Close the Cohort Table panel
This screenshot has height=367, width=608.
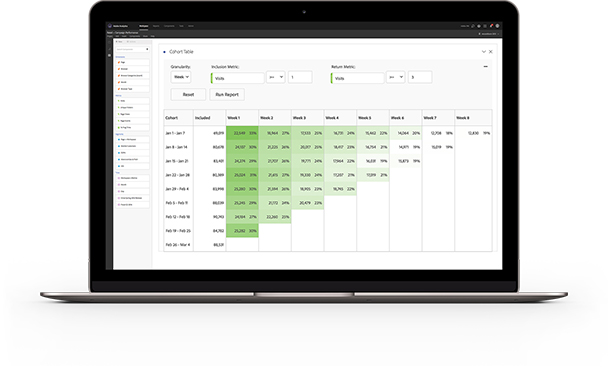491,52
